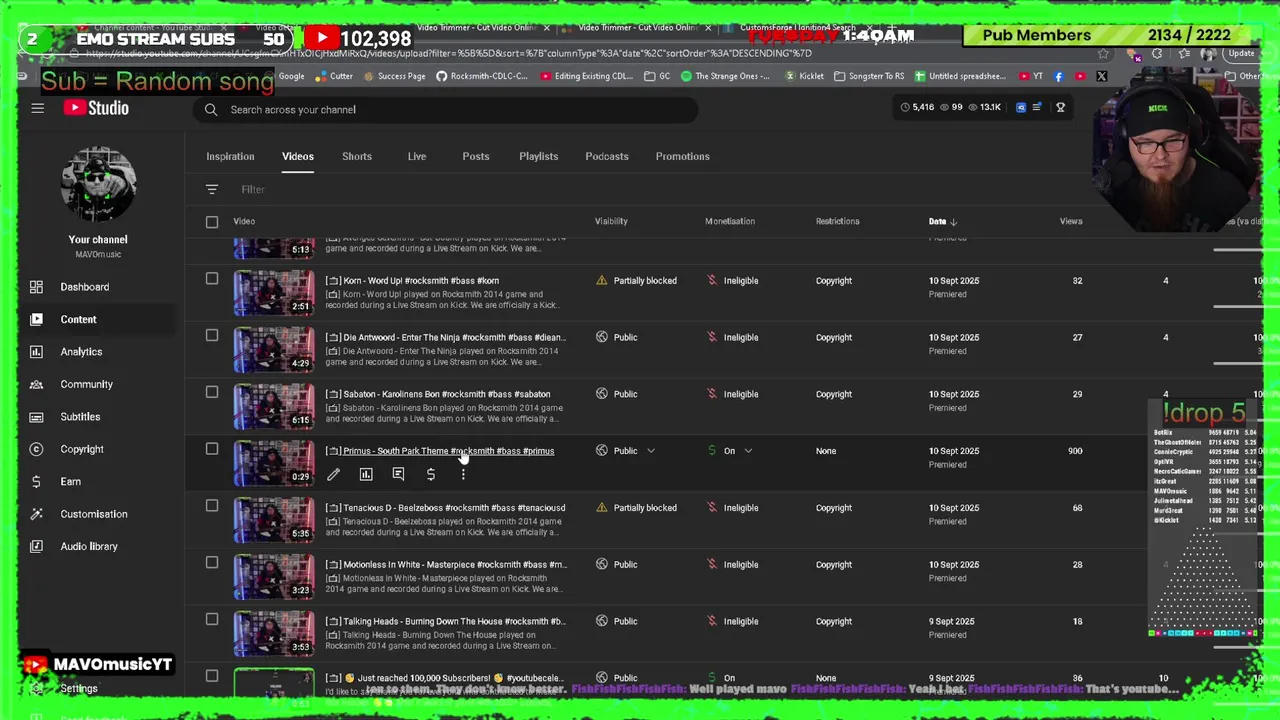
Task: Click the Filter input field
Action: click(252, 189)
